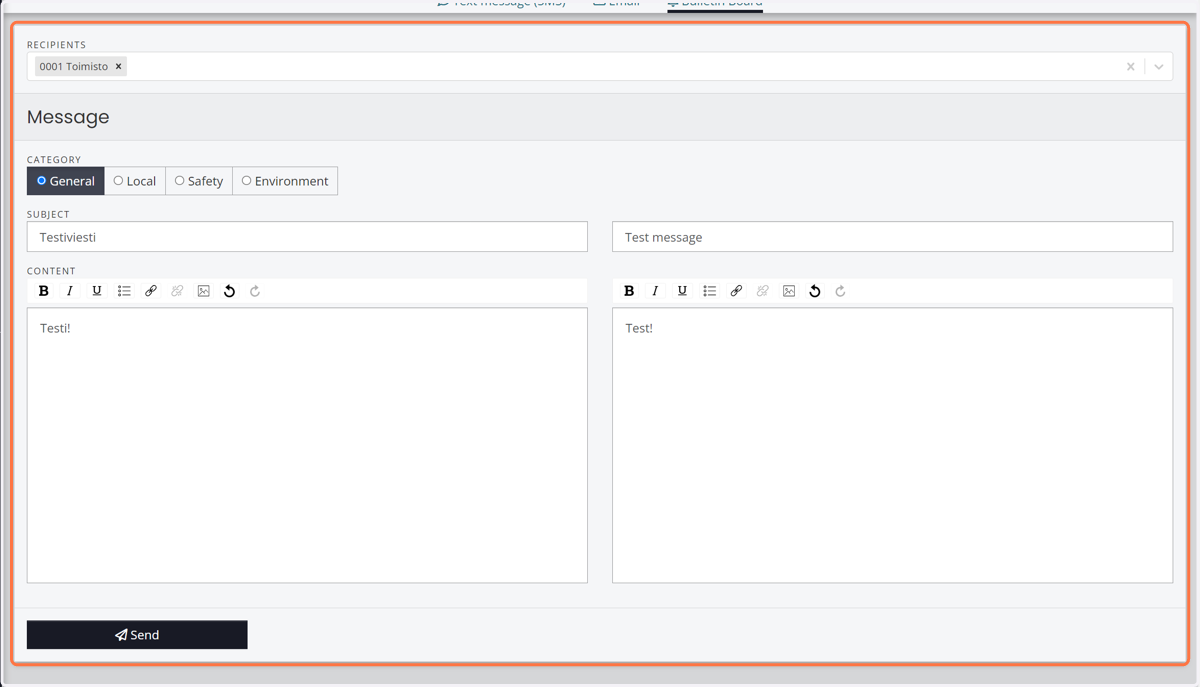
Task: Switch to the Bulletin Board tab
Action: [715, 4]
